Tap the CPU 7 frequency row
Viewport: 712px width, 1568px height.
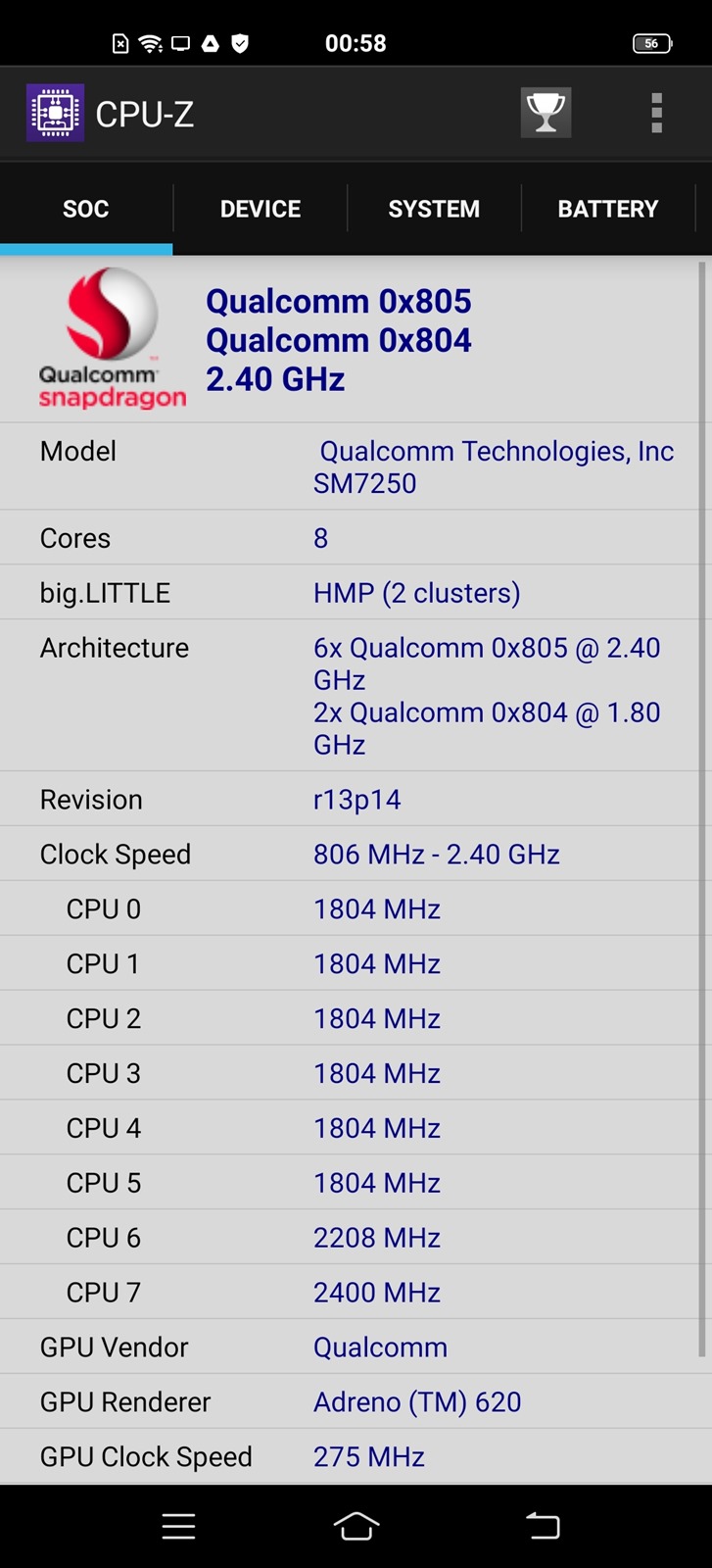pos(356,1292)
